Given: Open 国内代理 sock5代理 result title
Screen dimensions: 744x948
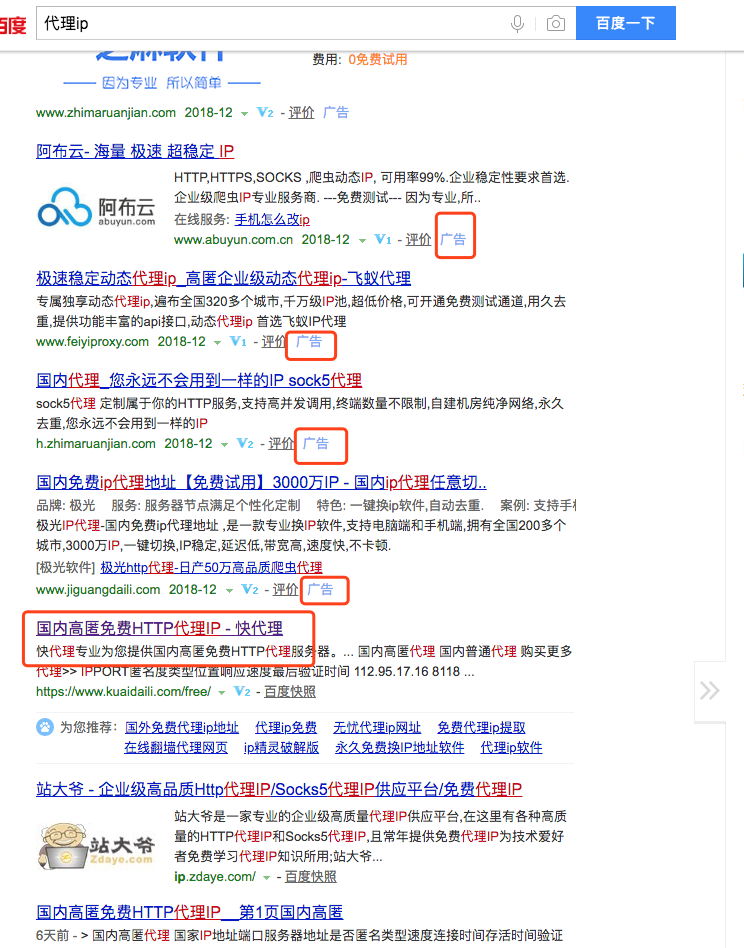Looking at the screenshot, I should tap(199, 380).
